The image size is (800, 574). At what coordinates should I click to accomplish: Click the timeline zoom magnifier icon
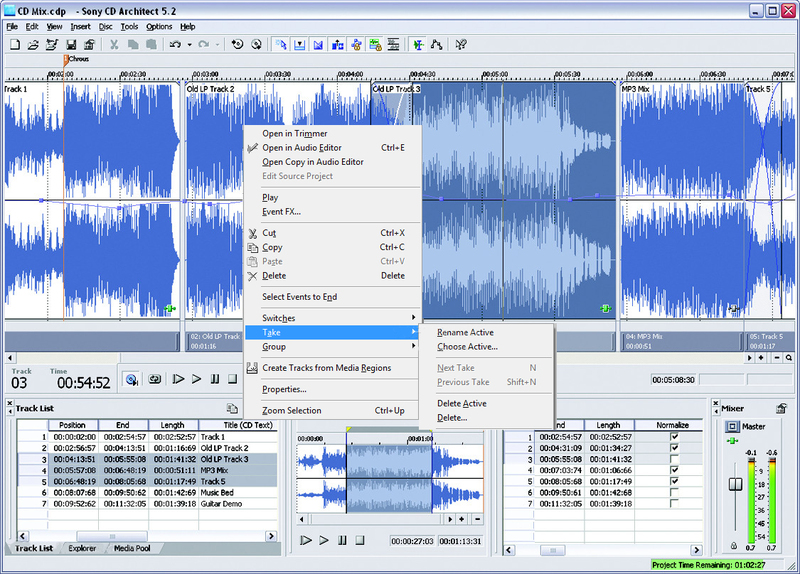789,358
